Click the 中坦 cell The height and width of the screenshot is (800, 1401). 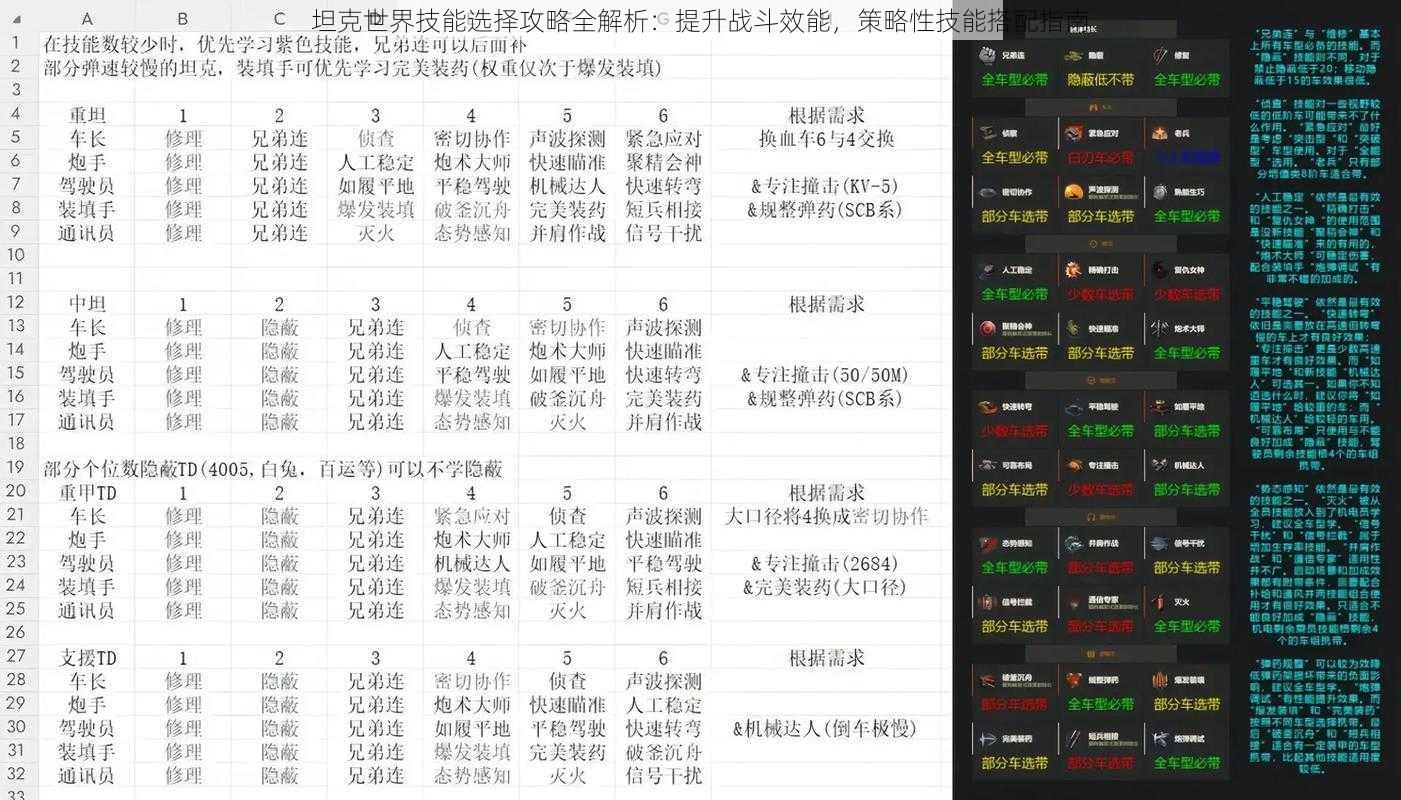pyautogui.click(x=87, y=303)
